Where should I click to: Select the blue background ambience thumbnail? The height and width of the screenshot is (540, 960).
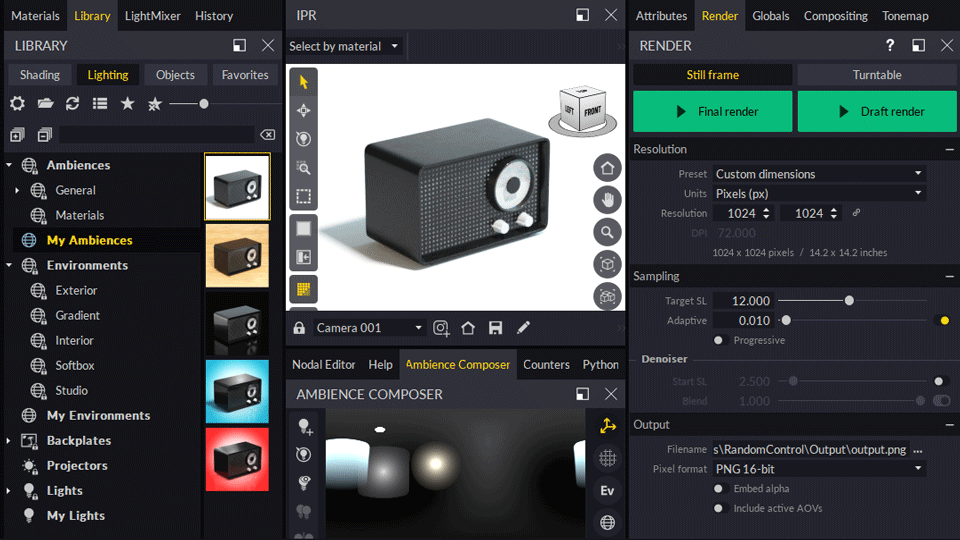[238, 392]
